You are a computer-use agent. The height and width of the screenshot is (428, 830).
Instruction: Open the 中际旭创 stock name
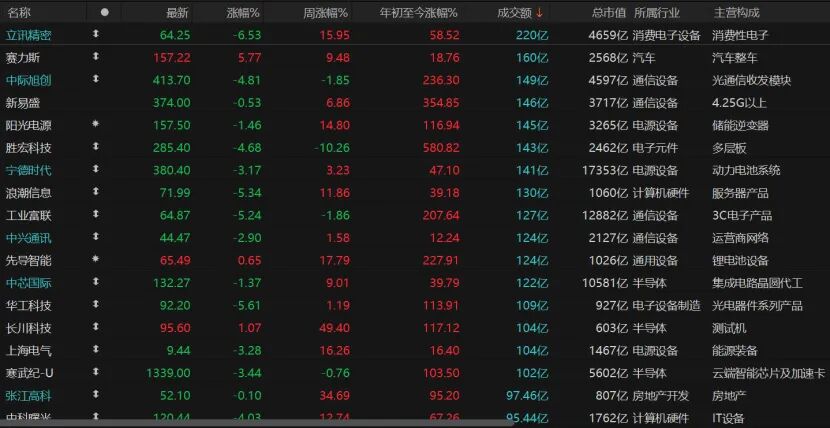click(29, 80)
